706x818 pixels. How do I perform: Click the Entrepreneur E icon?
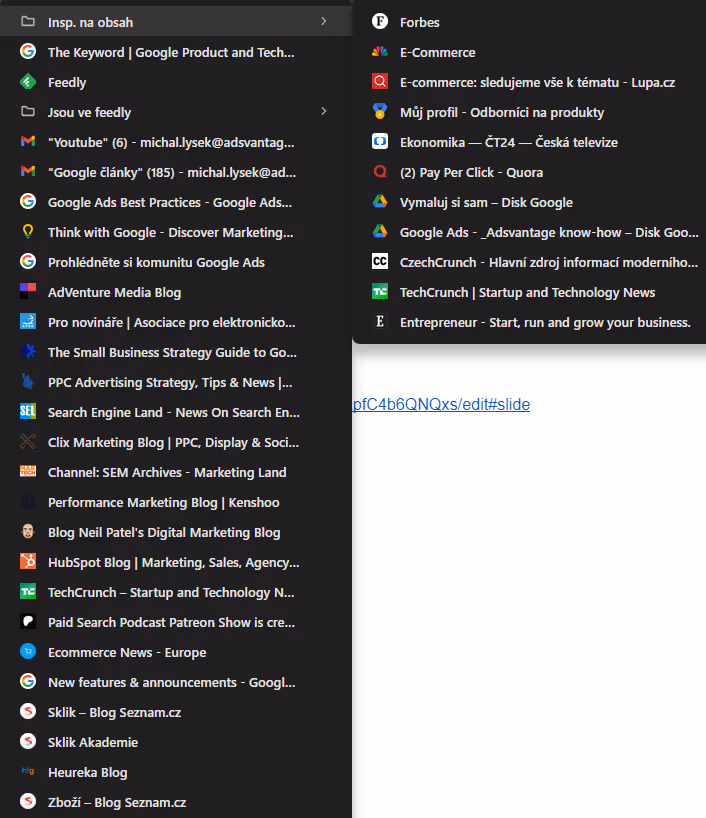pyautogui.click(x=380, y=321)
